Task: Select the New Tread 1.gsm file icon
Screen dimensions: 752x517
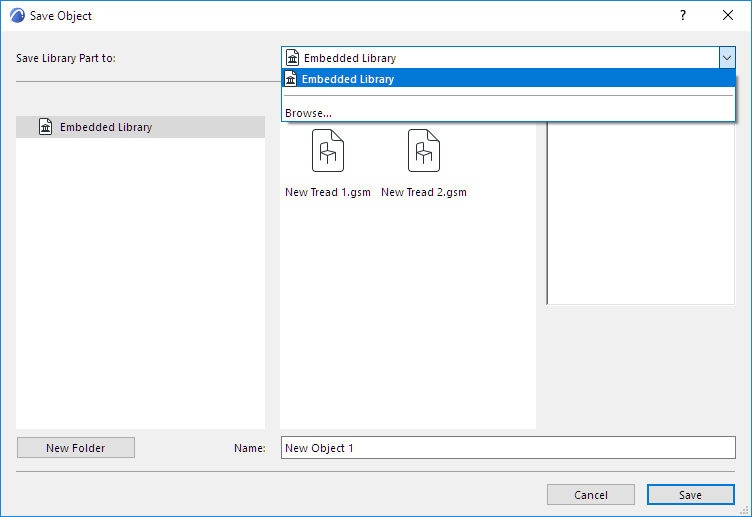Action: coord(328,151)
